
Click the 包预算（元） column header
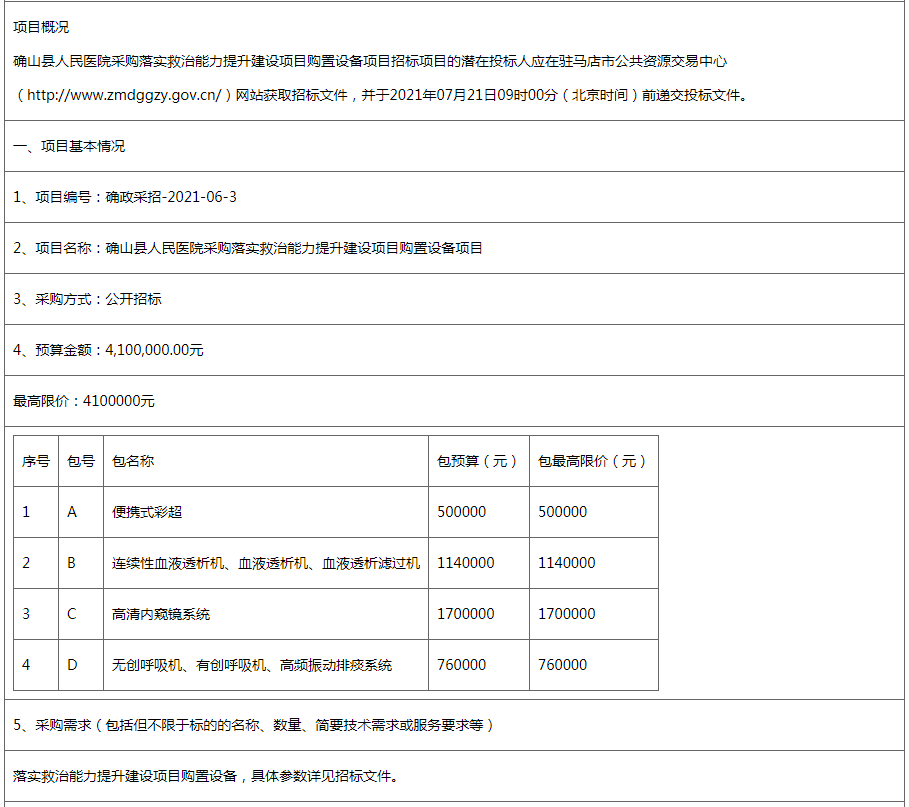click(478, 461)
